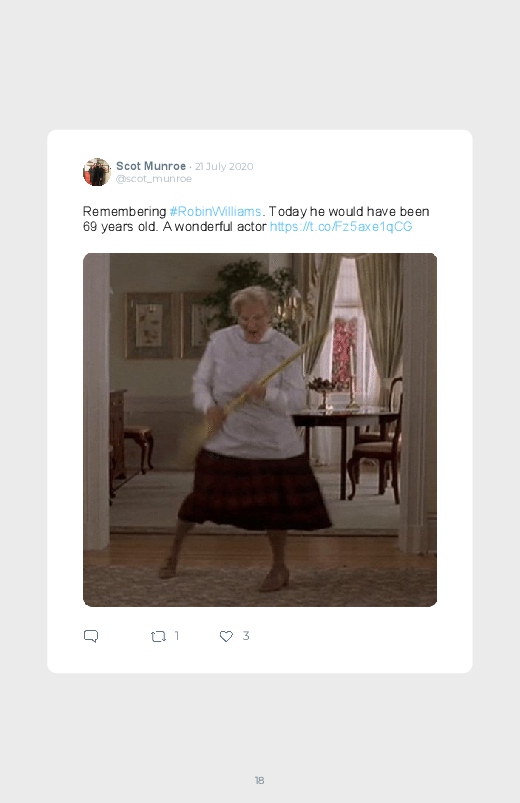Follow the #RobinWilliams hashtag
The width and height of the screenshot is (520, 803).
[215, 212]
